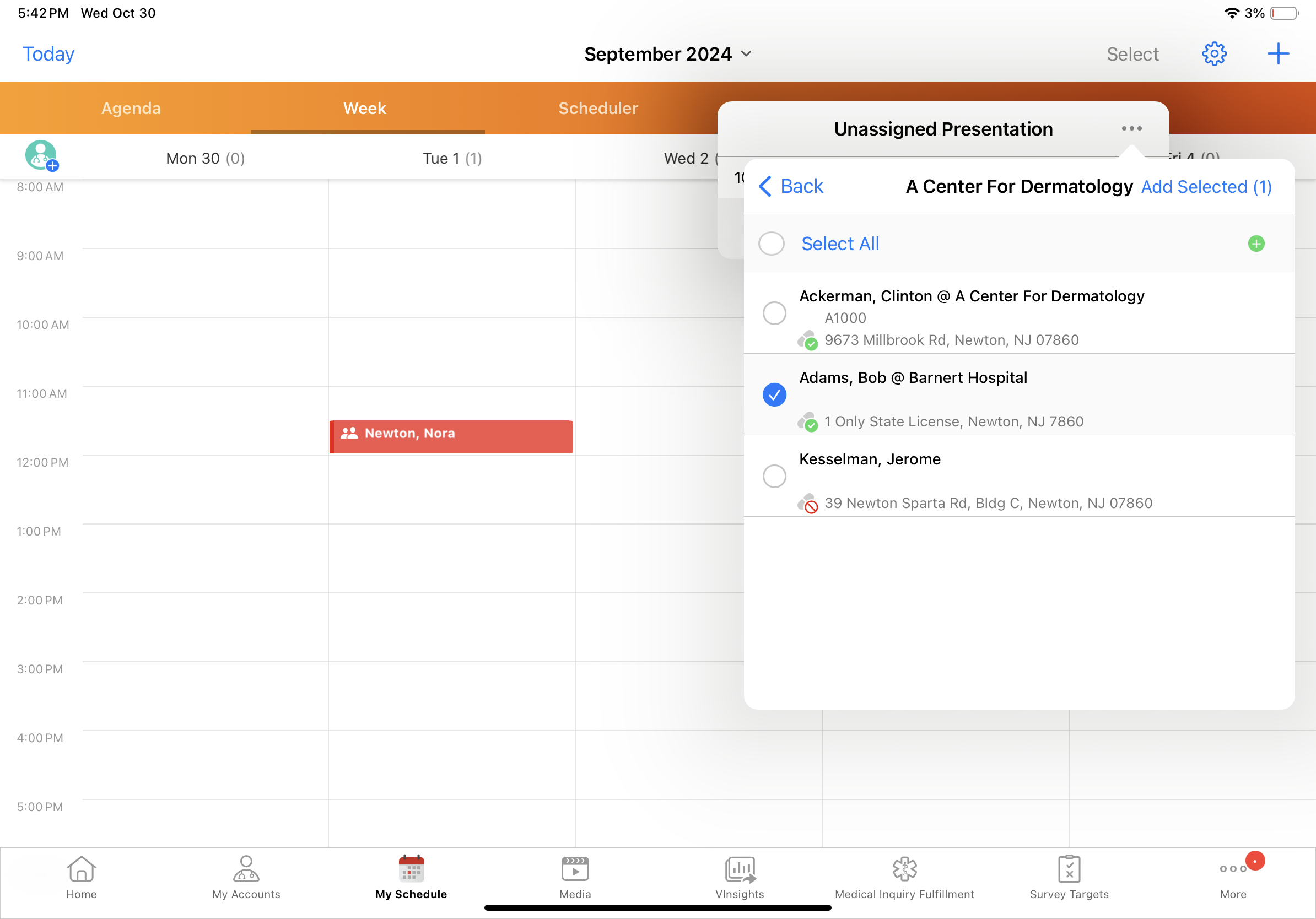The image size is (1316, 919).
Task: Open Newton, Nora calendar event
Action: 451,437
